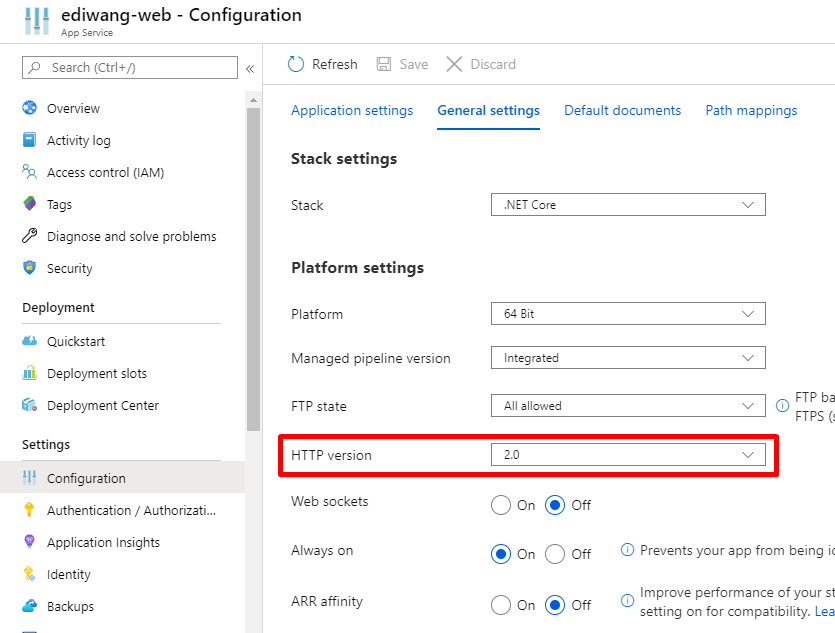Collapse the sidebar with the chevron button
This screenshot has height=633, width=835.
(x=250, y=68)
